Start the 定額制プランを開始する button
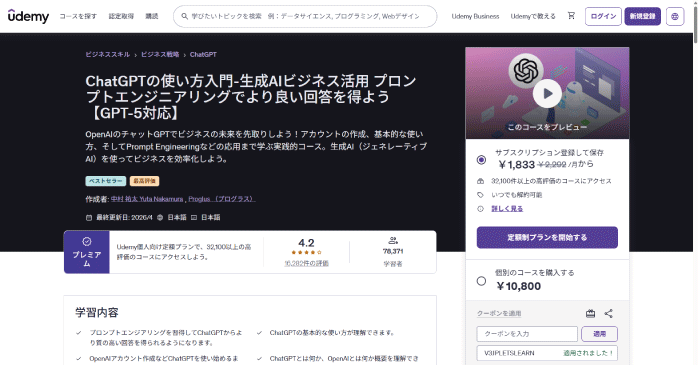698x365 pixels. (547, 237)
